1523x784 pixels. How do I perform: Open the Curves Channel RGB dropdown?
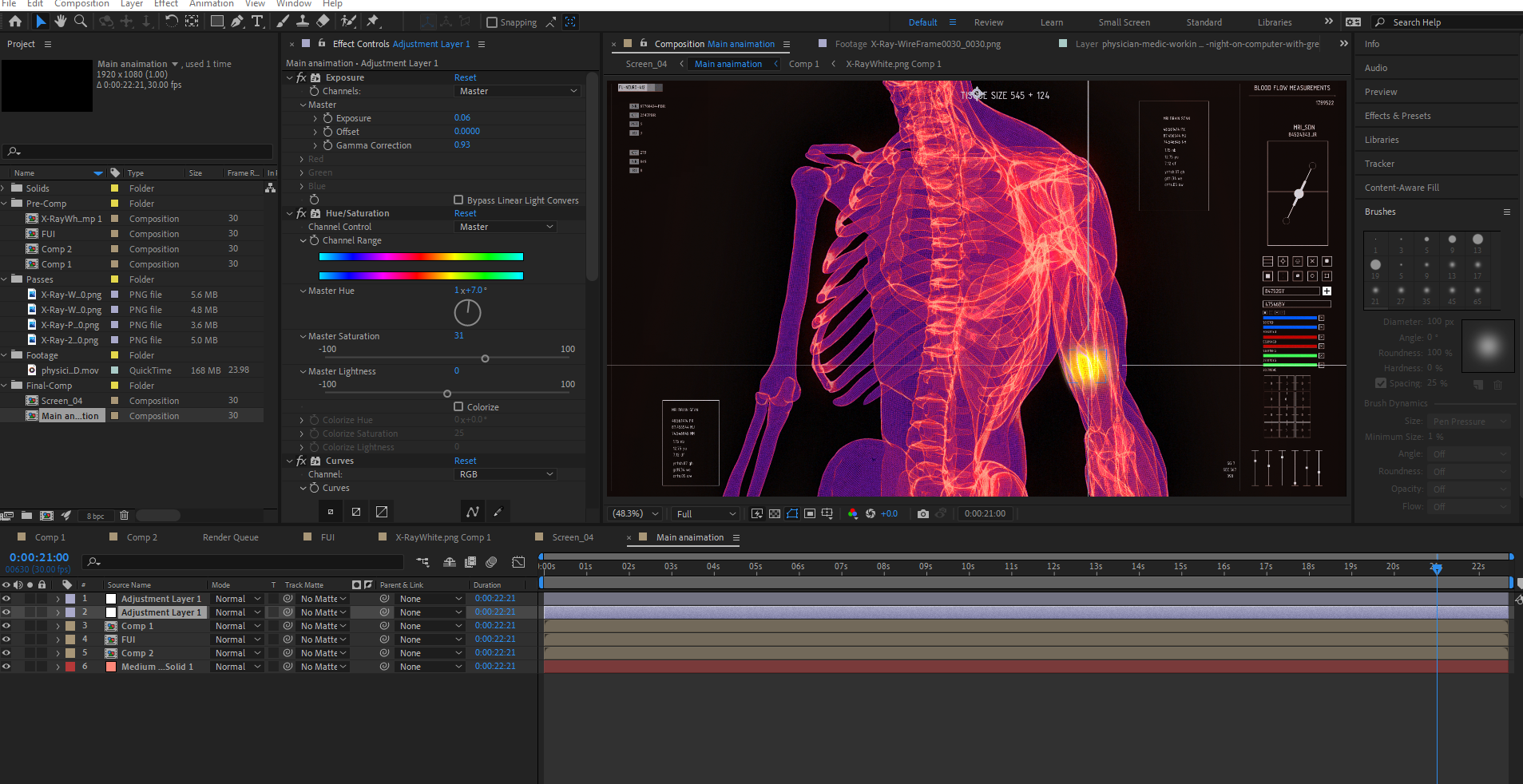click(x=506, y=474)
